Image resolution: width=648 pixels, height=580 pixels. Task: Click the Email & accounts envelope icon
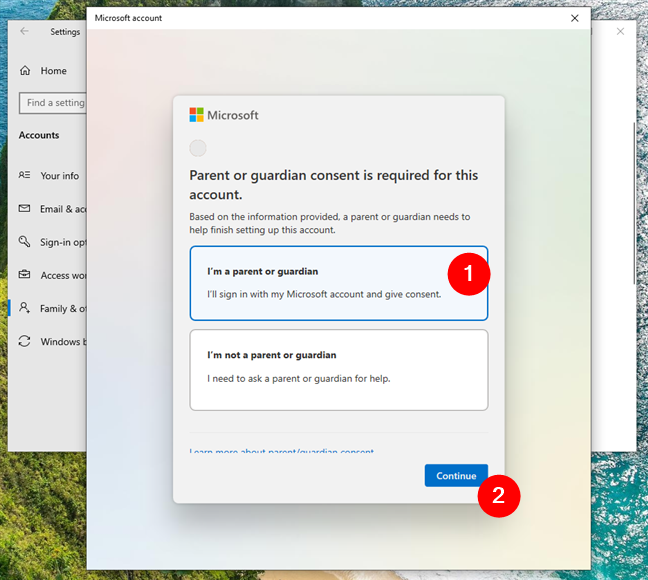(24, 208)
